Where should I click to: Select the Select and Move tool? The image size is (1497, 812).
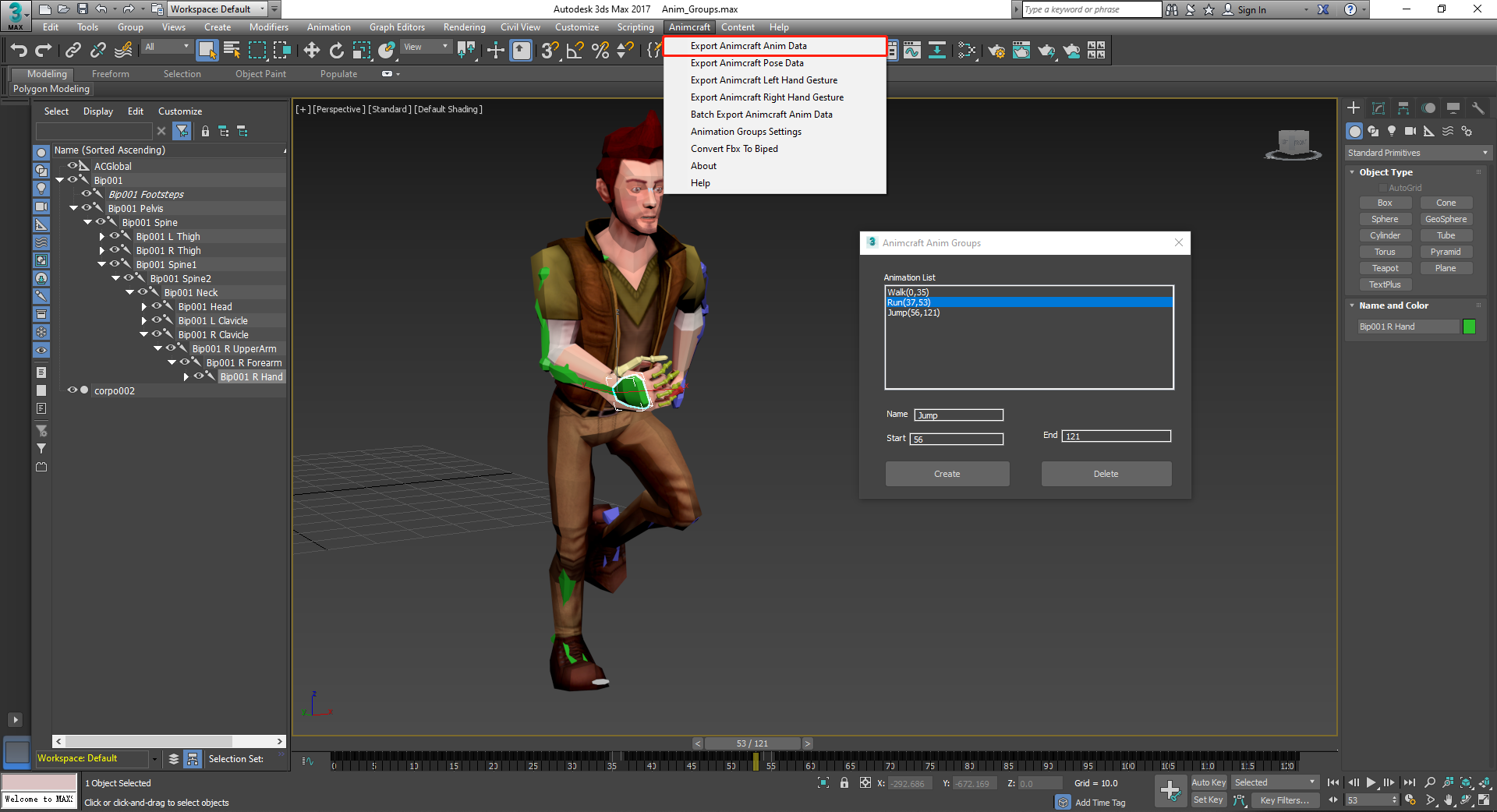311,51
